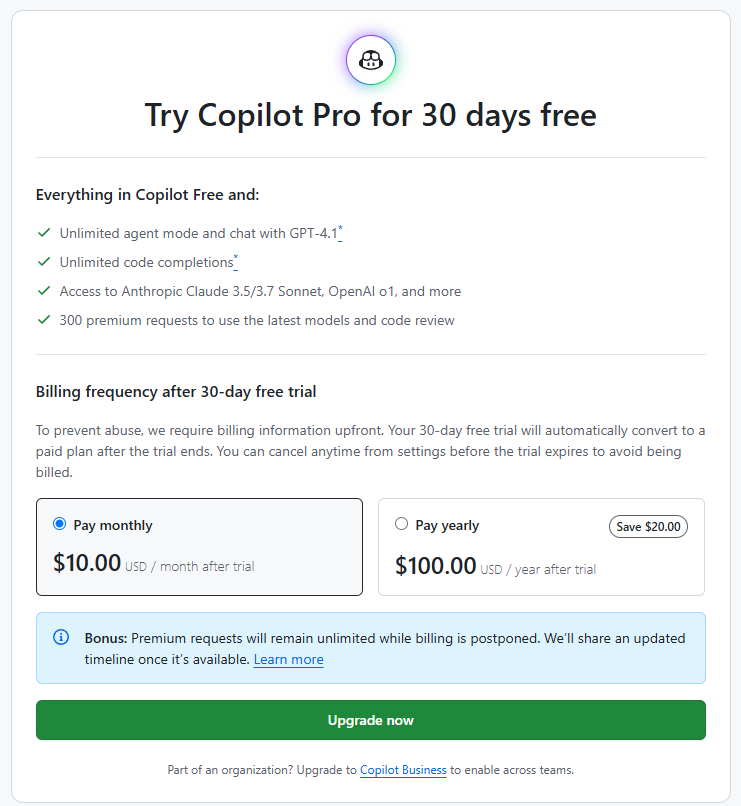This screenshot has width=741, height=806.
Task: Click checkmark beside Unlimited code completions
Action: click(44, 262)
